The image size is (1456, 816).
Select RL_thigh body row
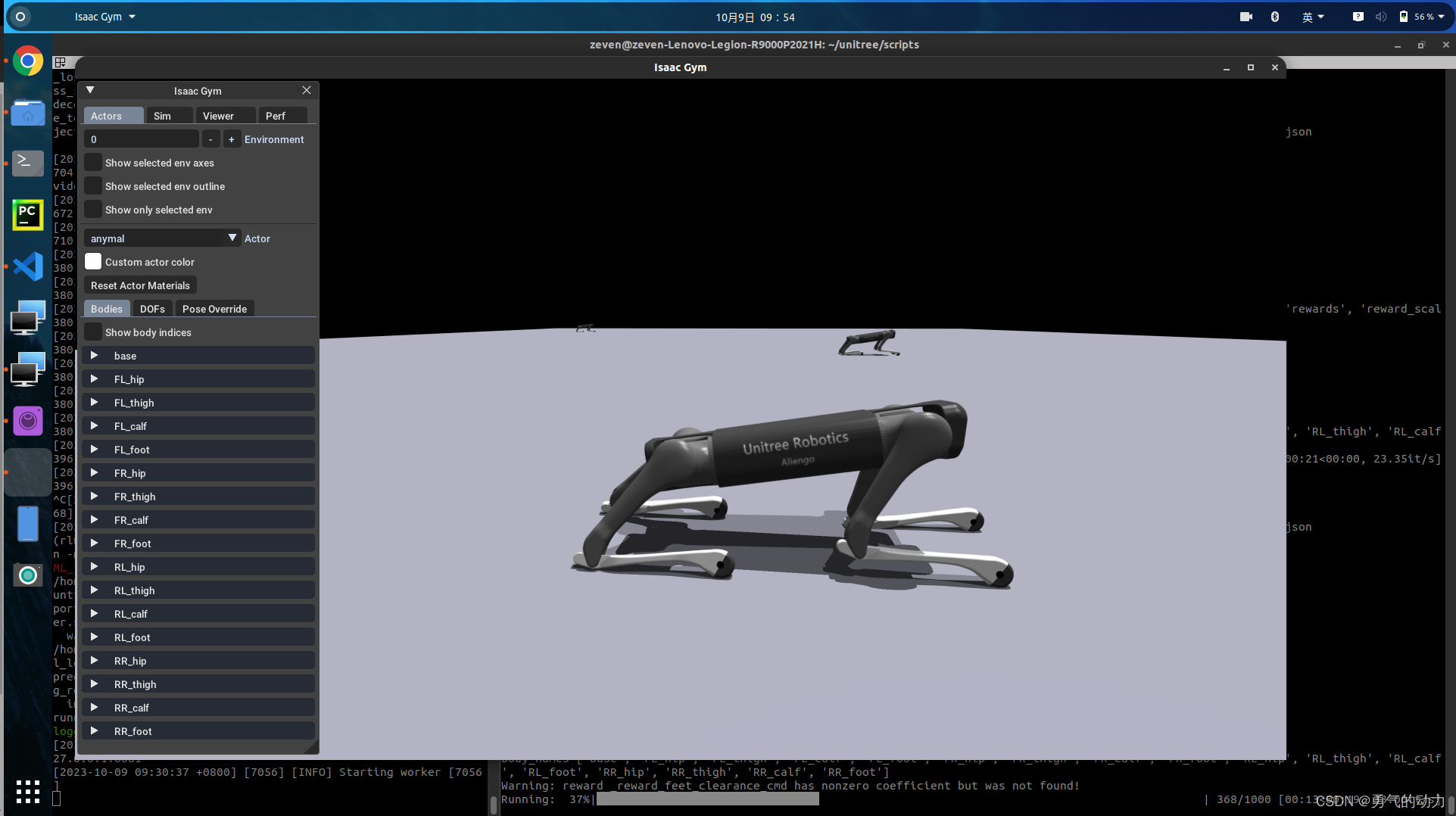pos(198,590)
